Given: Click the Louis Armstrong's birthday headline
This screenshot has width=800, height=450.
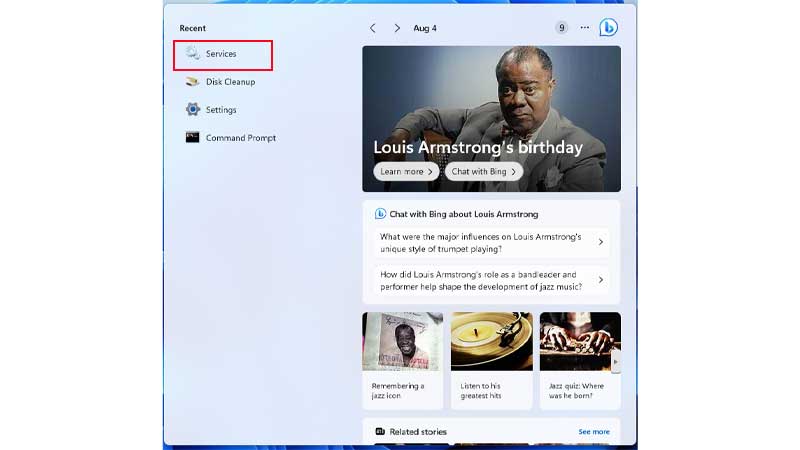Looking at the screenshot, I should (478, 147).
